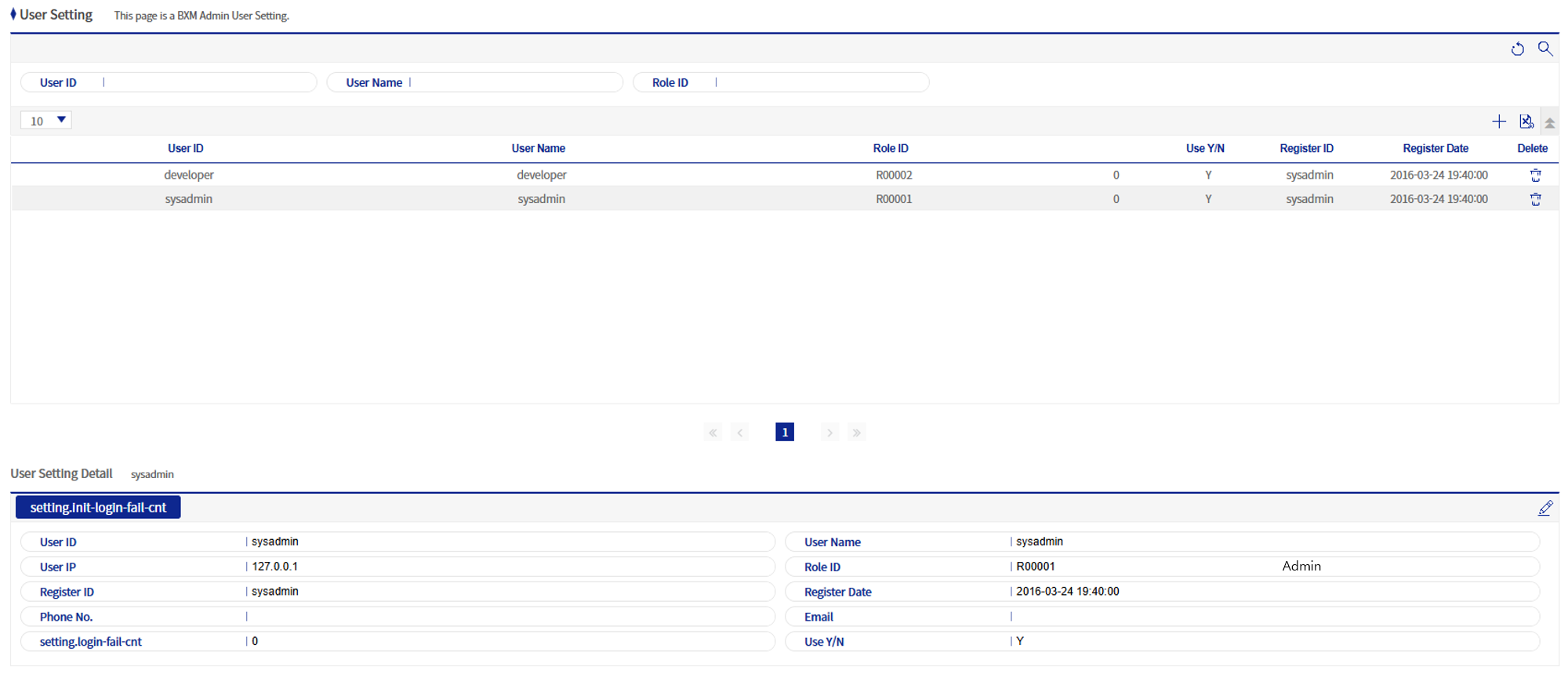This screenshot has height=681, width=1568.
Task: Click the plus icon to add user
Action: pyautogui.click(x=1498, y=121)
